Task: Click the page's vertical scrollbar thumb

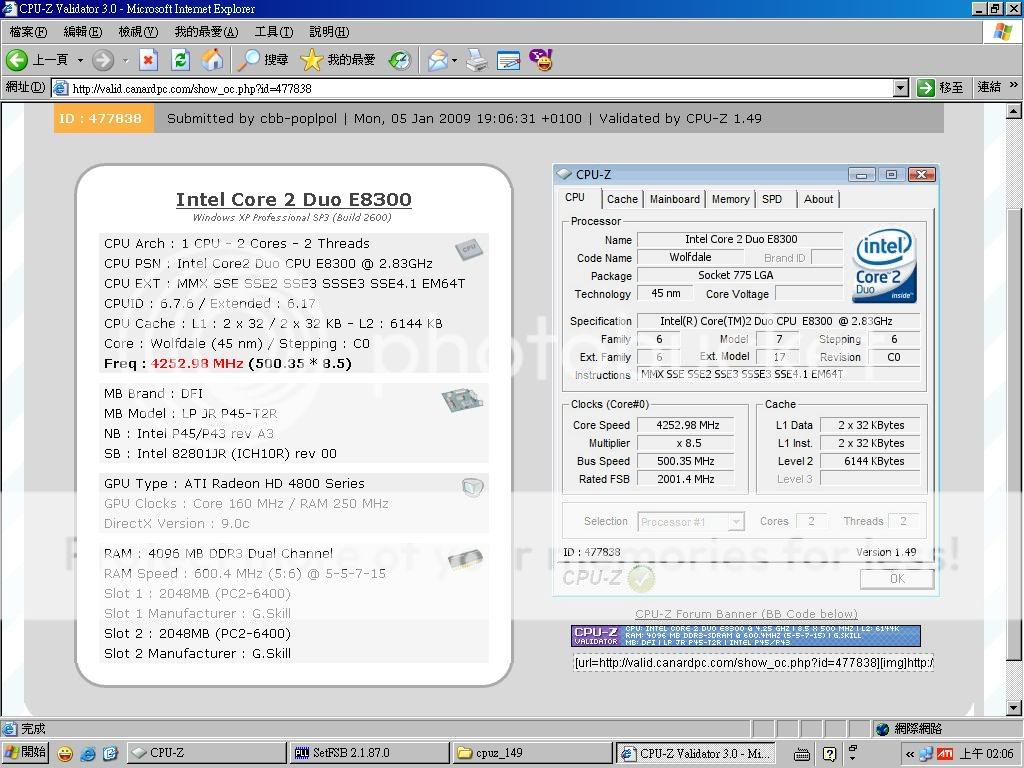Action: pyautogui.click(x=1014, y=434)
